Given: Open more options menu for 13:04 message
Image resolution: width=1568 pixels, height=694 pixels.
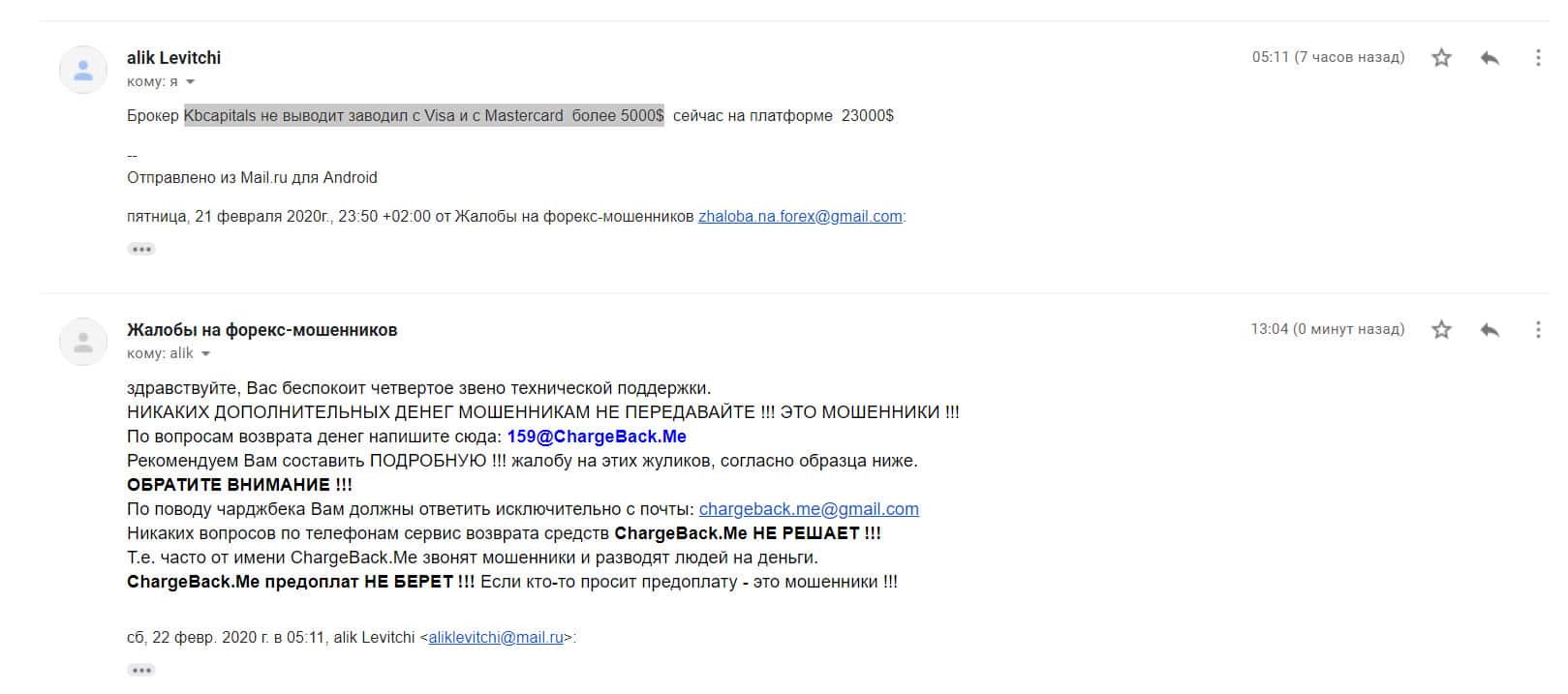Looking at the screenshot, I should tap(1538, 330).
